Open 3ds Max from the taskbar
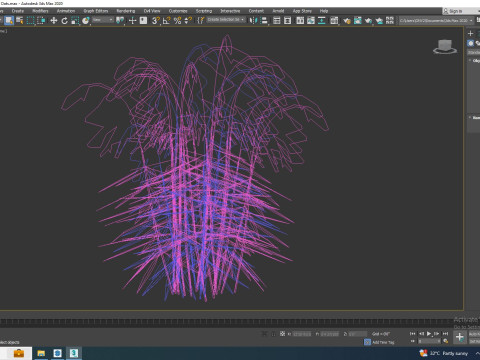This screenshot has width=480, height=360. pos(74,353)
